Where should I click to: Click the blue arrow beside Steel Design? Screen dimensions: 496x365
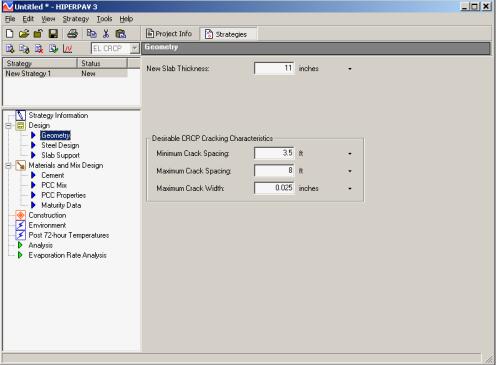pyautogui.click(x=33, y=145)
